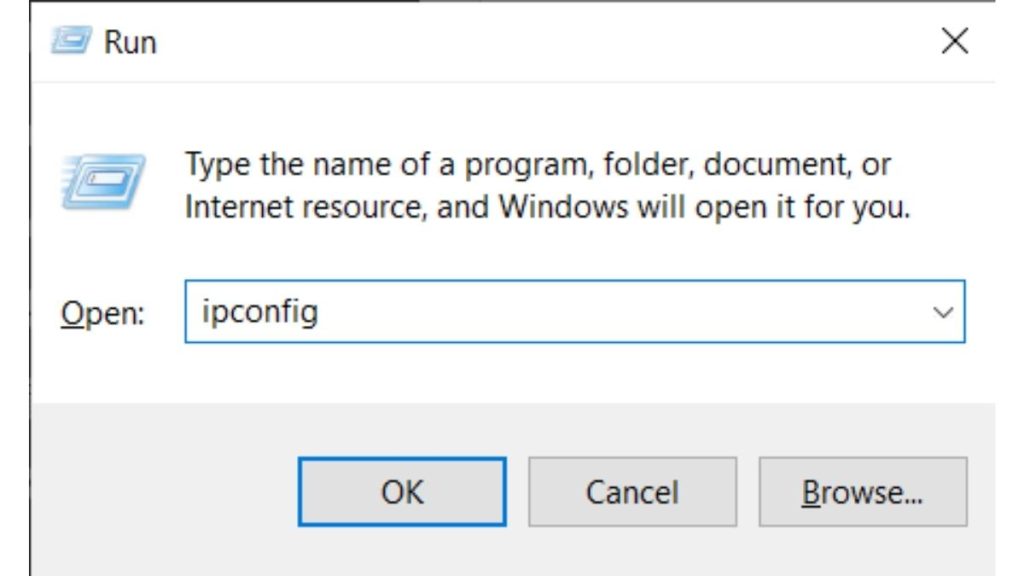Image resolution: width=1024 pixels, height=576 pixels.
Task: Click the 'Type the name of a program' line
Action: click(537, 164)
